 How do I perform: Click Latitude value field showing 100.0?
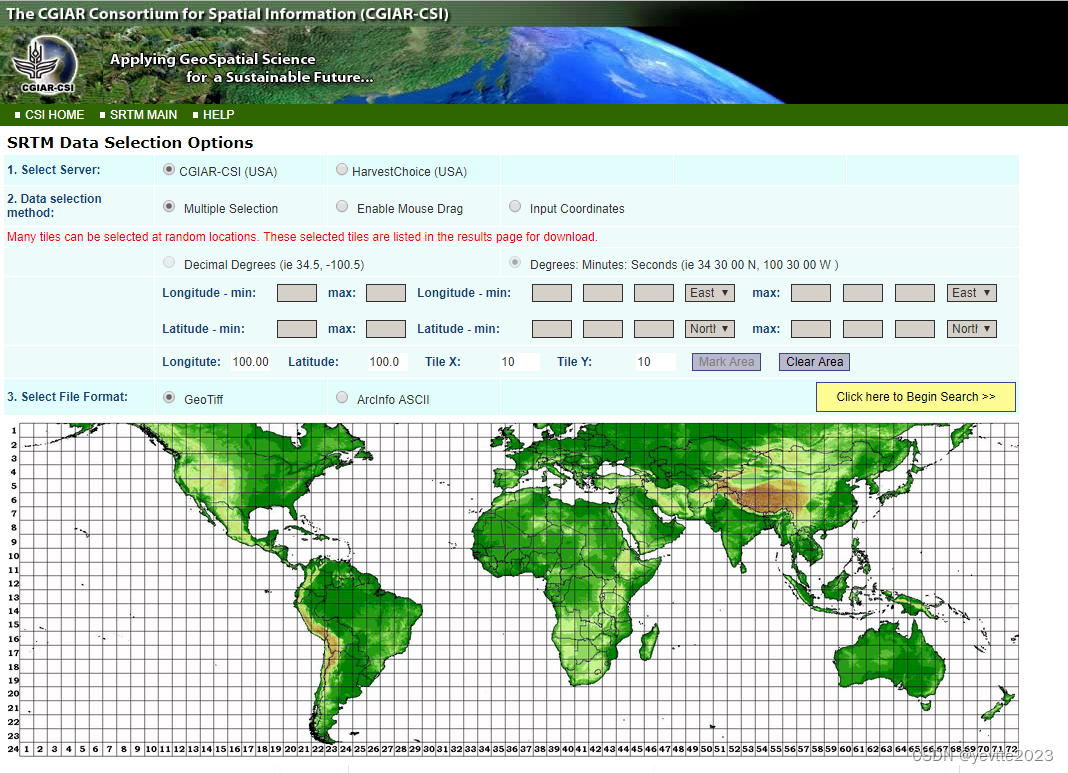click(387, 362)
